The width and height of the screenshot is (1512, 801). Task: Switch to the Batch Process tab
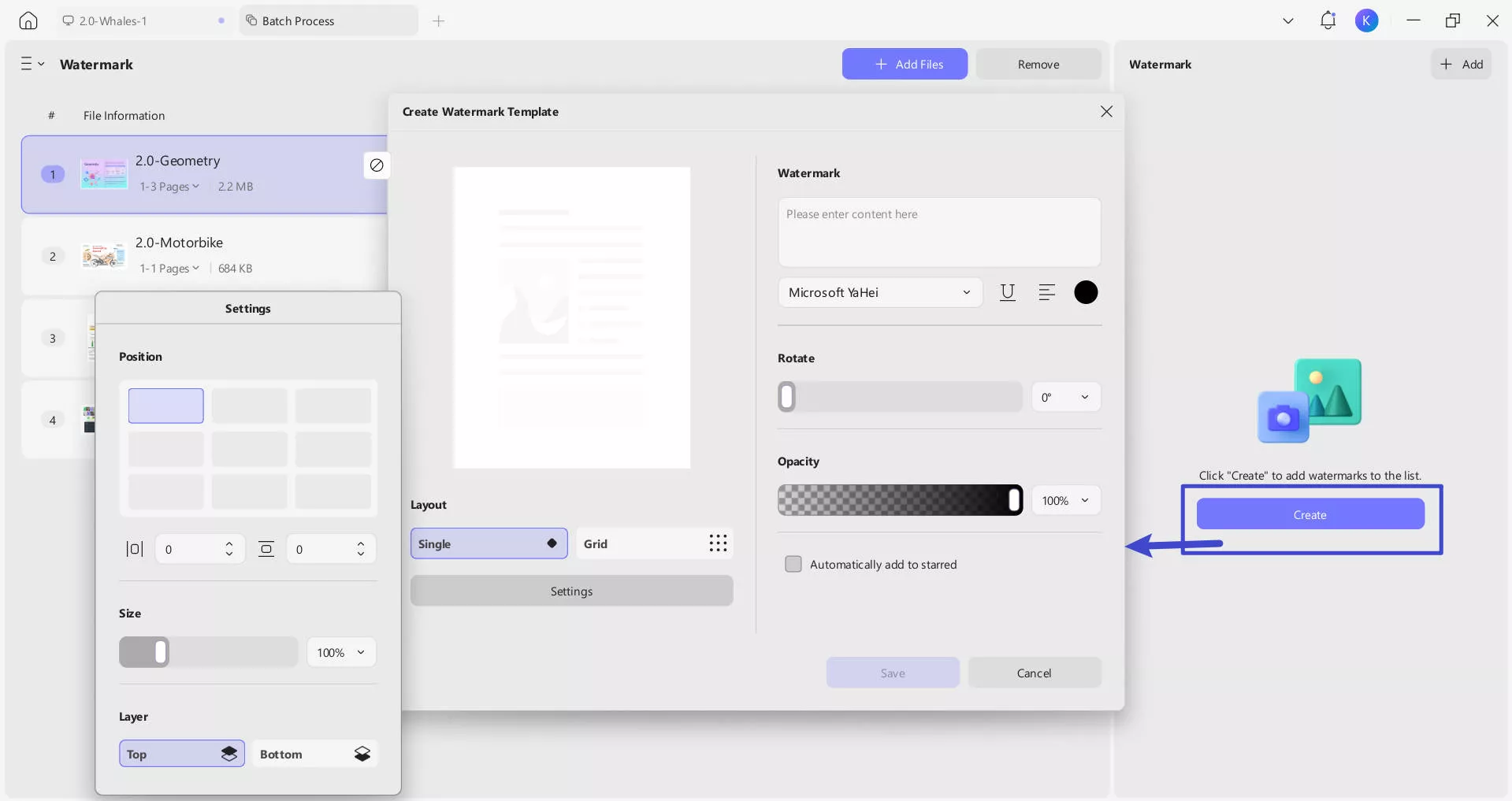[x=328, y=20]
